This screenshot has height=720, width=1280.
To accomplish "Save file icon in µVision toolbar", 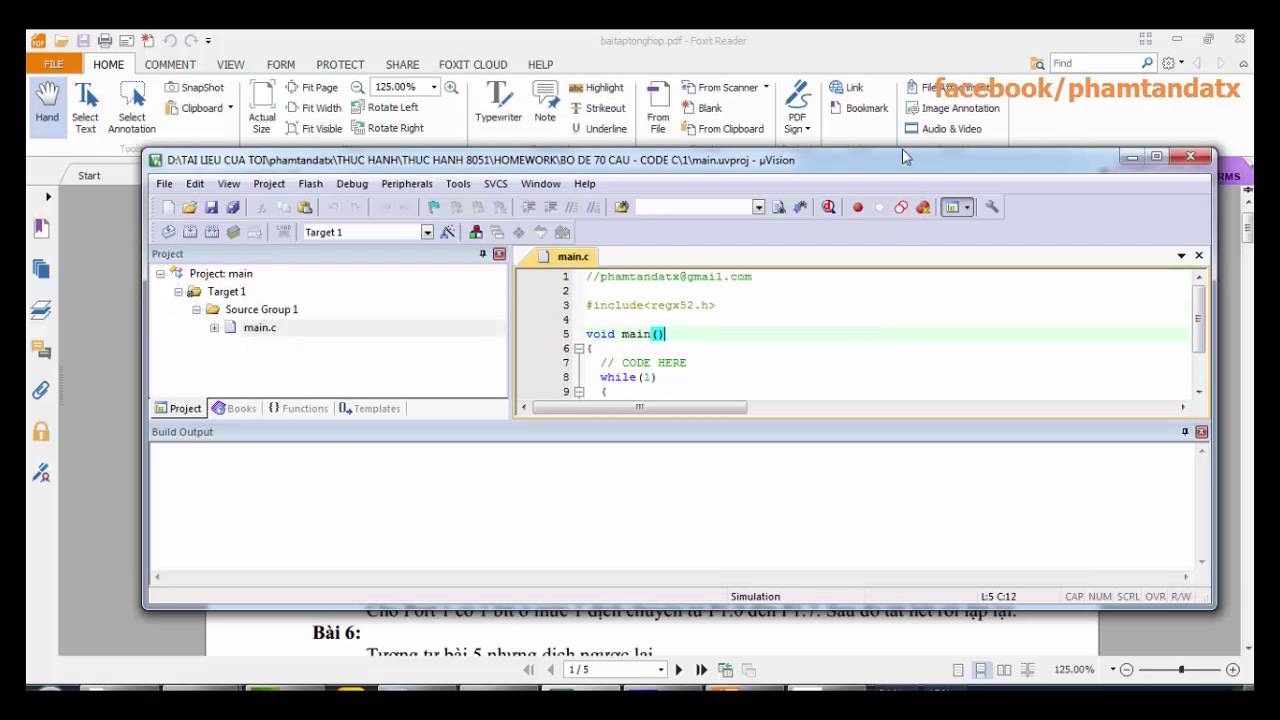I will point(211,207).
